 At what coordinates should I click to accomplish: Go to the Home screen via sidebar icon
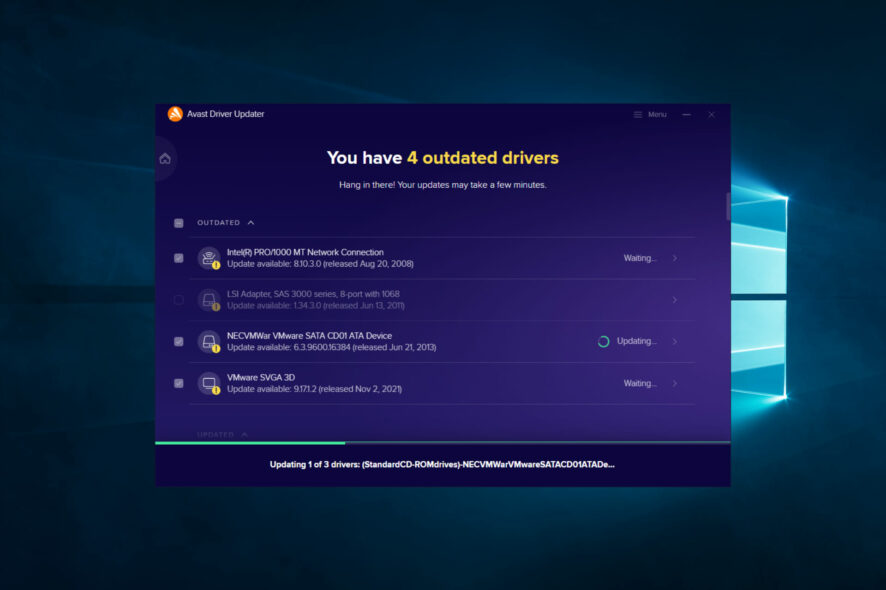coord(165,159)
